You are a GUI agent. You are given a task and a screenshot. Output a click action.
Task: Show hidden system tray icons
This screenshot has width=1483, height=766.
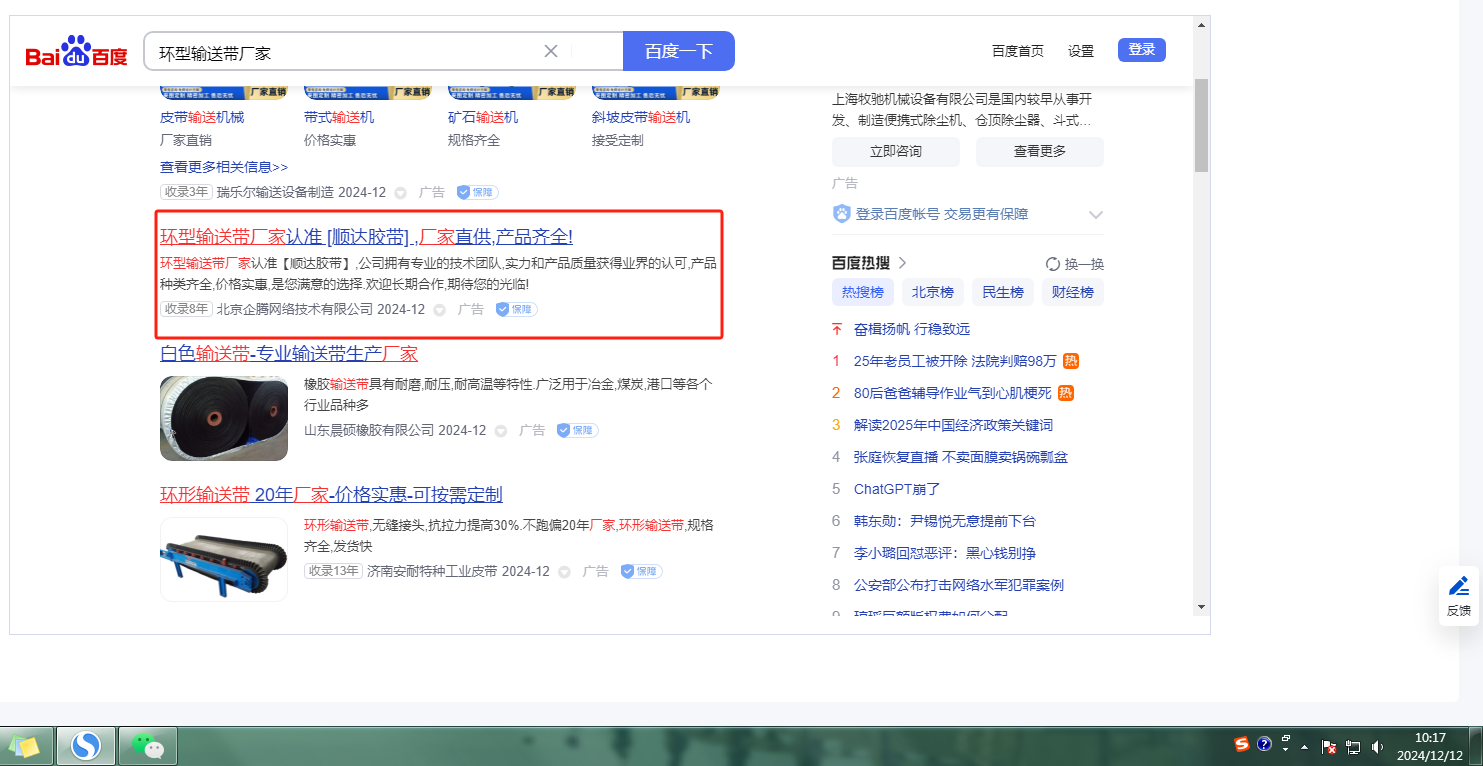1304,746
